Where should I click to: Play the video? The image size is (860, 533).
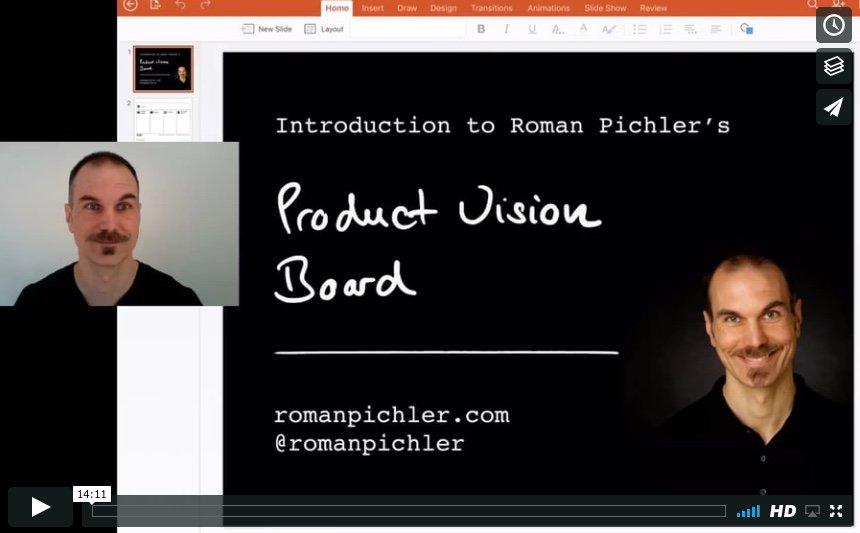pyautogui.click(x=40, y=507)
